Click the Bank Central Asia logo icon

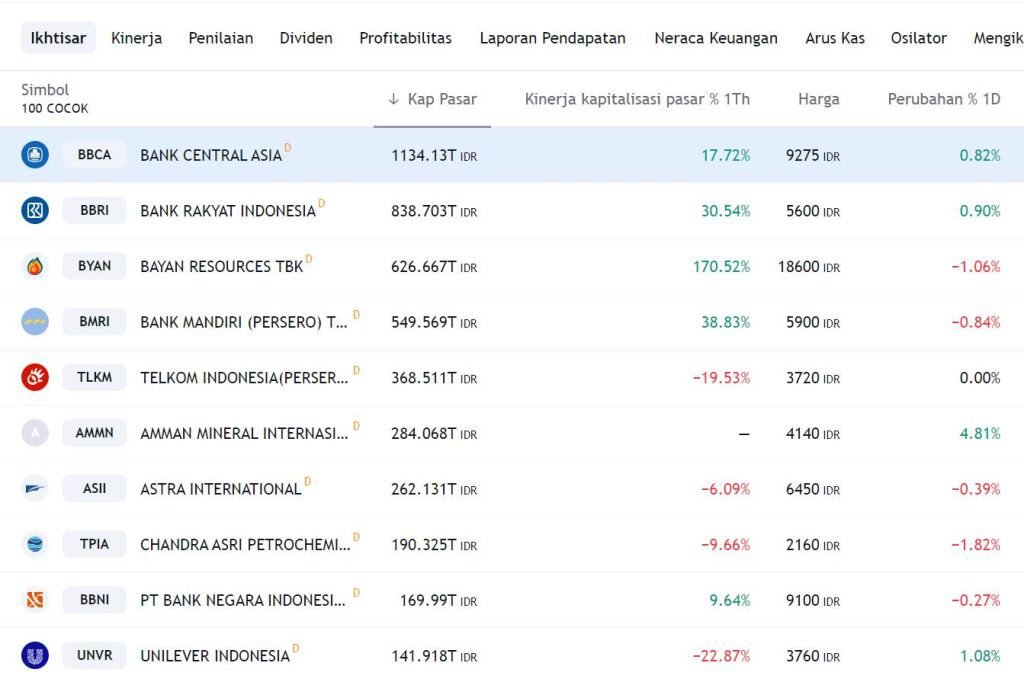point(36,155)
